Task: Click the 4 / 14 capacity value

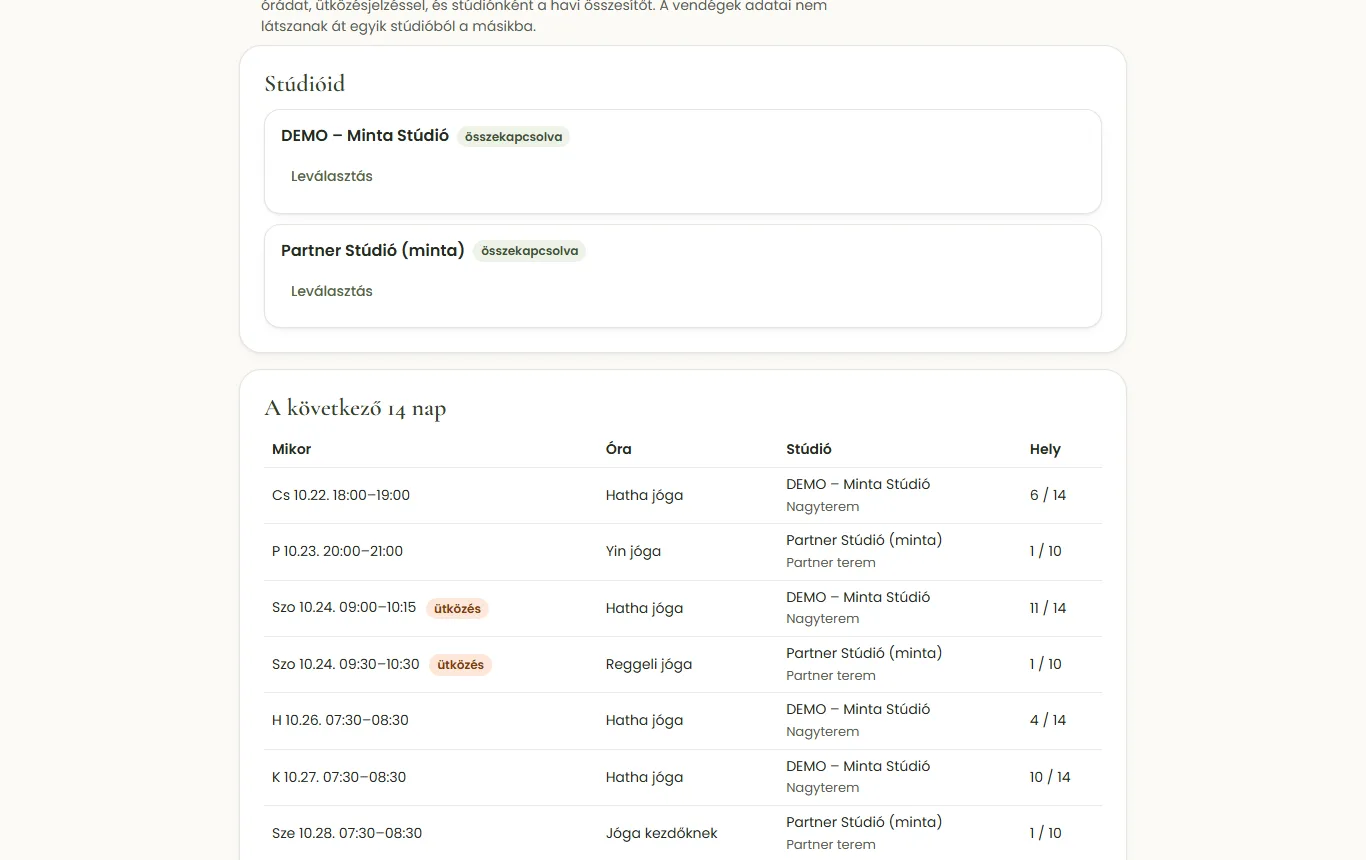Action: pos(1048,720)
